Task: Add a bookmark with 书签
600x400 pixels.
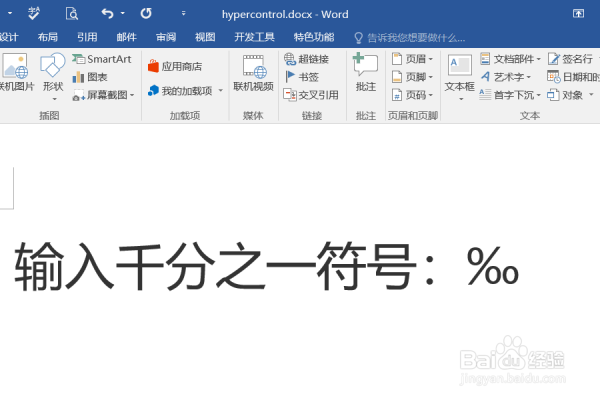Action: (x=302, y=77)
